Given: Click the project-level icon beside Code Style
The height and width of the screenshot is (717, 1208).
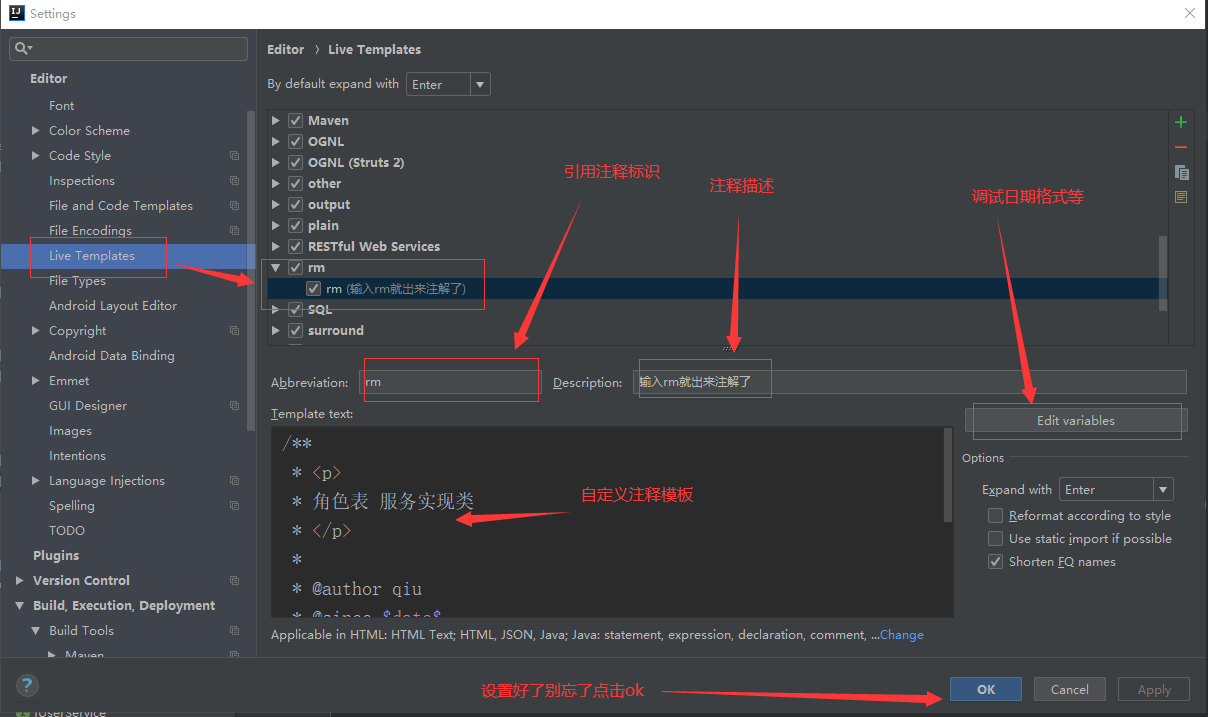Looking at the screenshot, I should (234, 156).
